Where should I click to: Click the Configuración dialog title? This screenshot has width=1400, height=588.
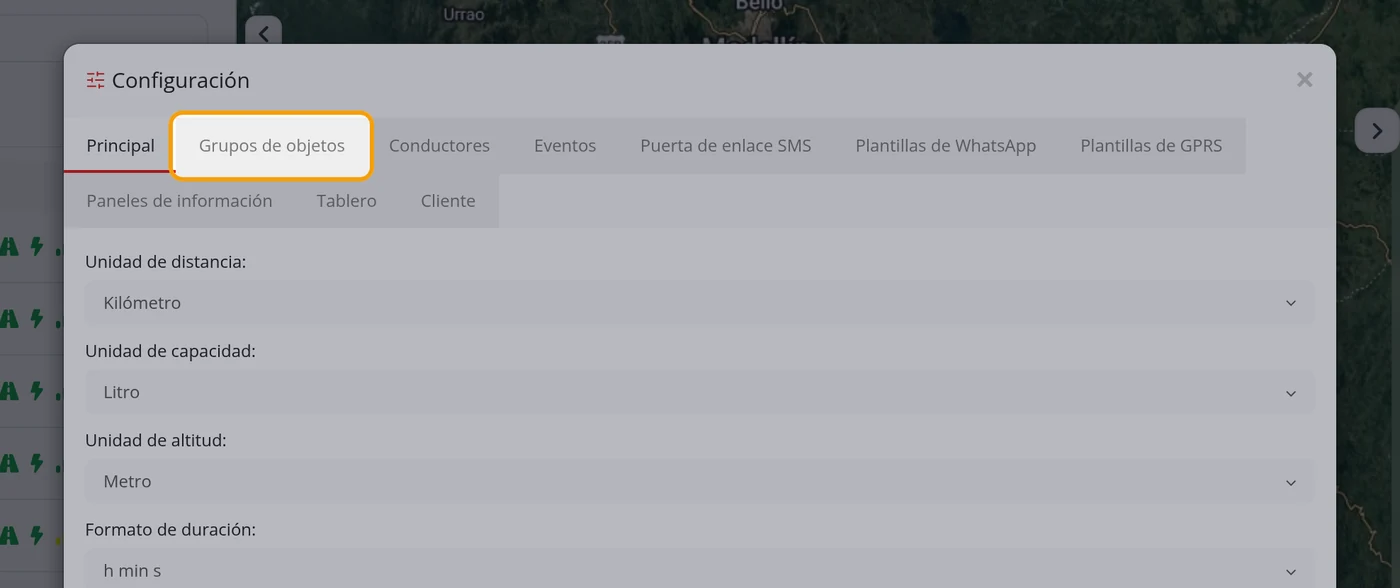181,80
